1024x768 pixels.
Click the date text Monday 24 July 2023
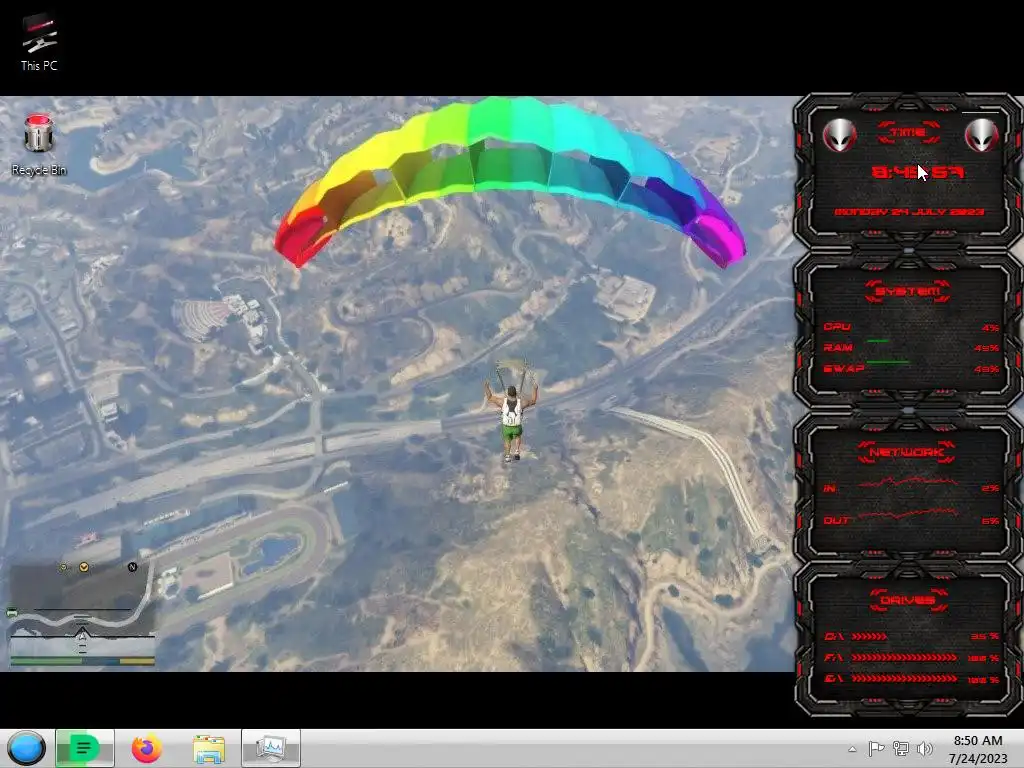(x=909, y=212)
